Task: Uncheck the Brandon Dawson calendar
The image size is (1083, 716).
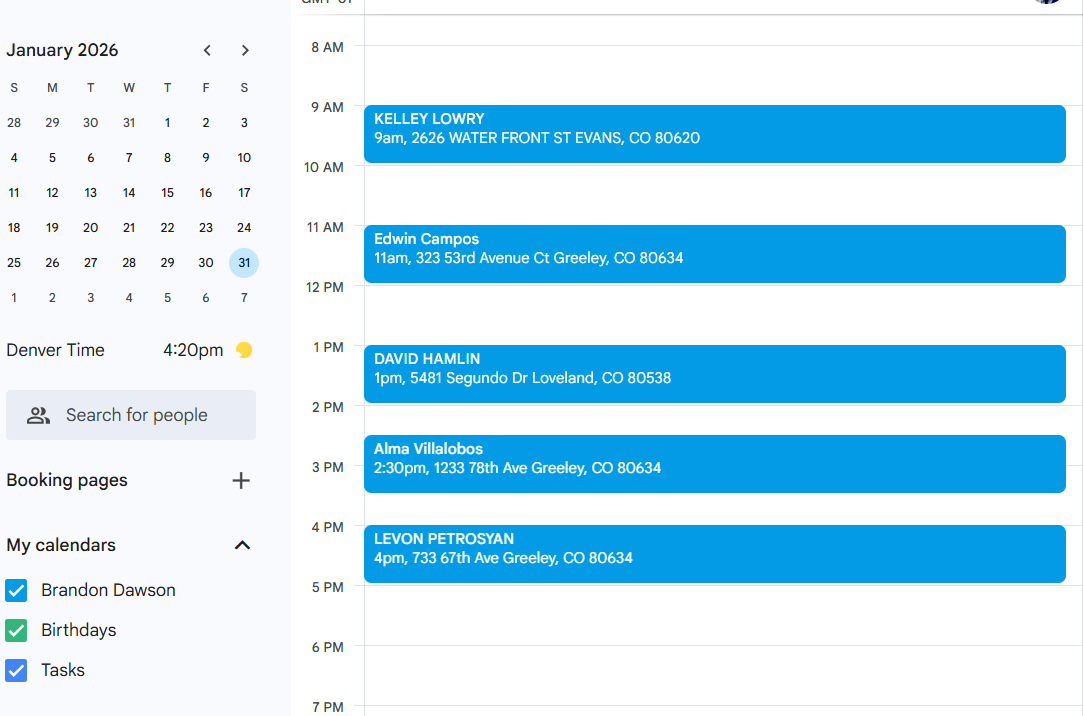Action: pos(16,590)
